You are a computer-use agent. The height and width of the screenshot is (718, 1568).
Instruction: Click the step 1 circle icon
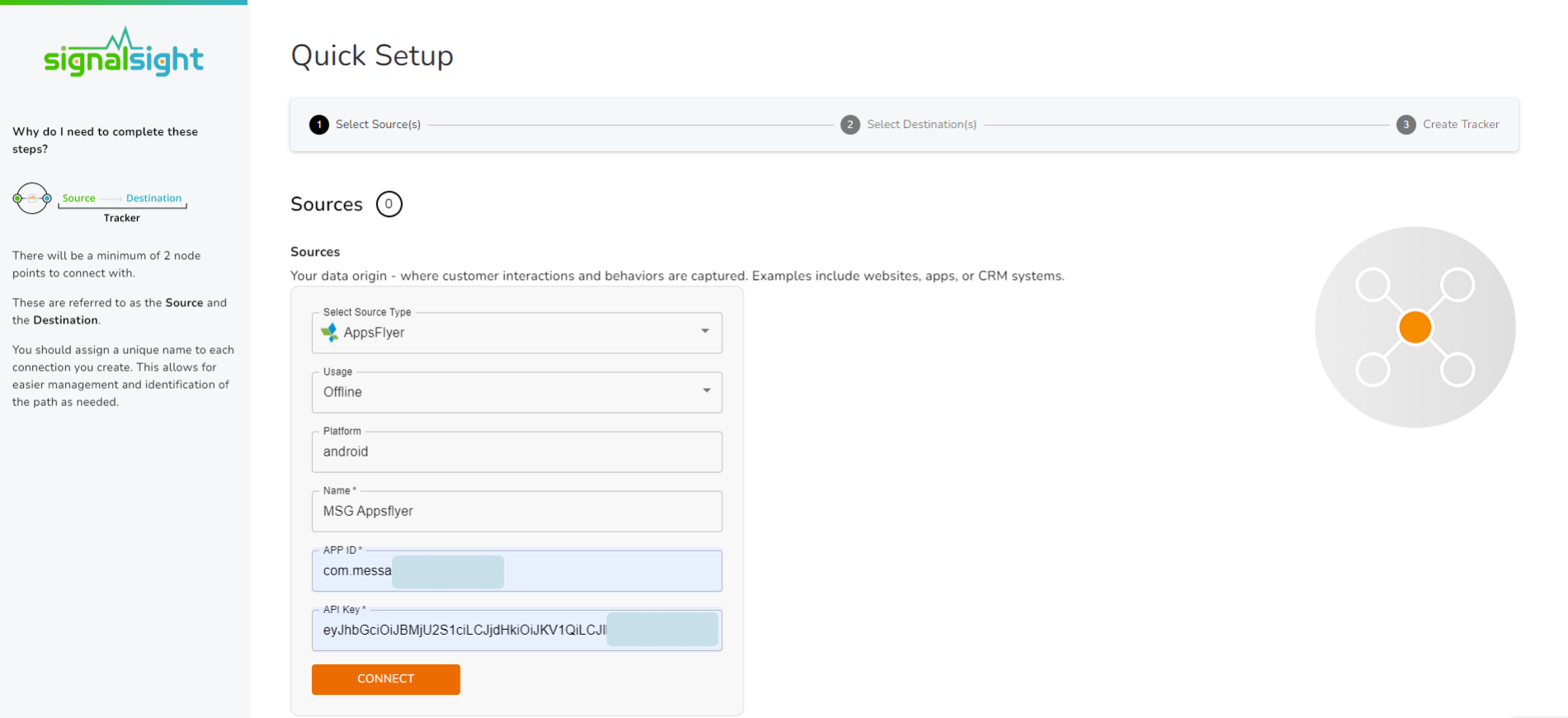coord(319,125)
